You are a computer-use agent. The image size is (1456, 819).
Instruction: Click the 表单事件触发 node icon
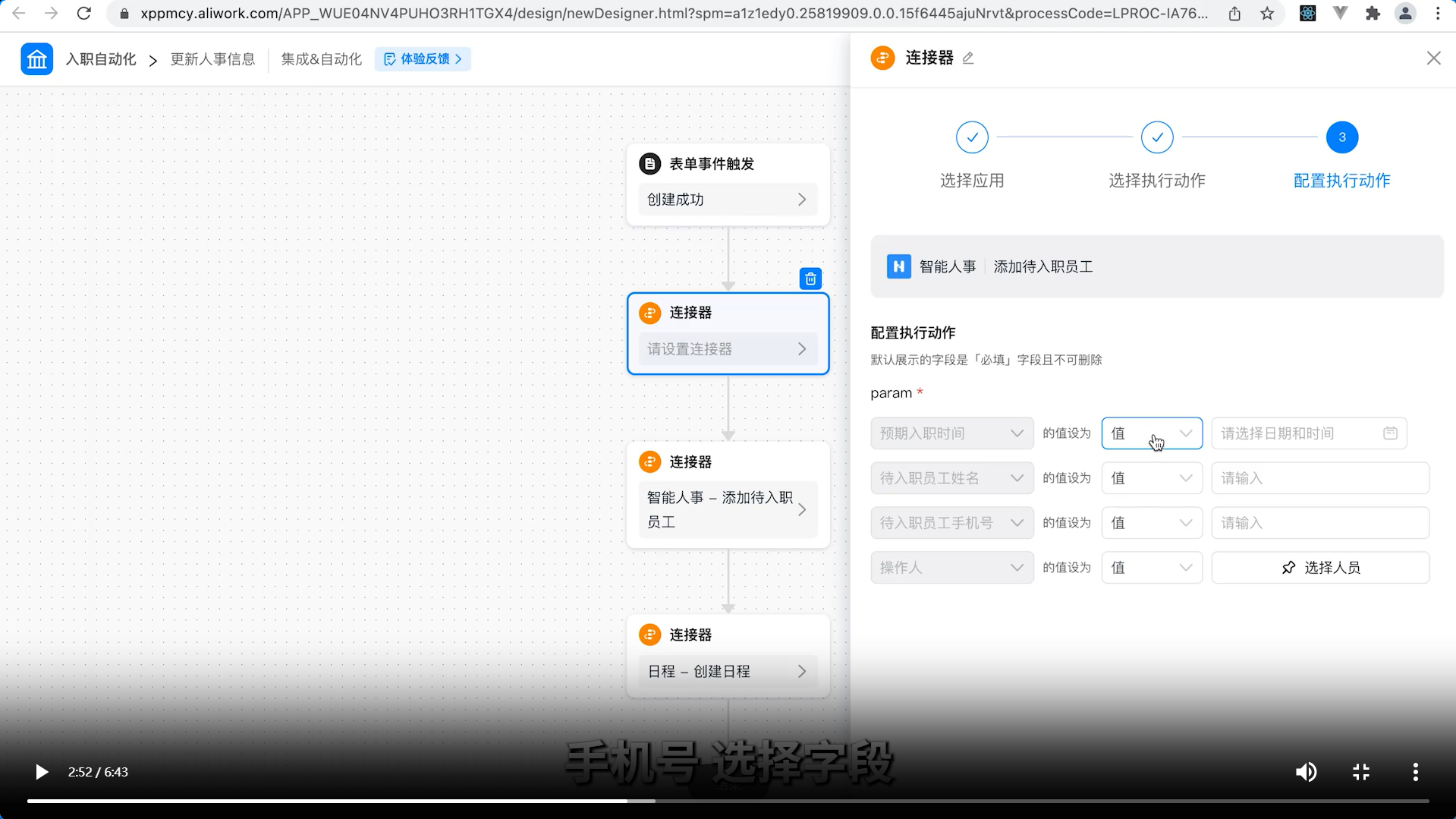(649, 163)
